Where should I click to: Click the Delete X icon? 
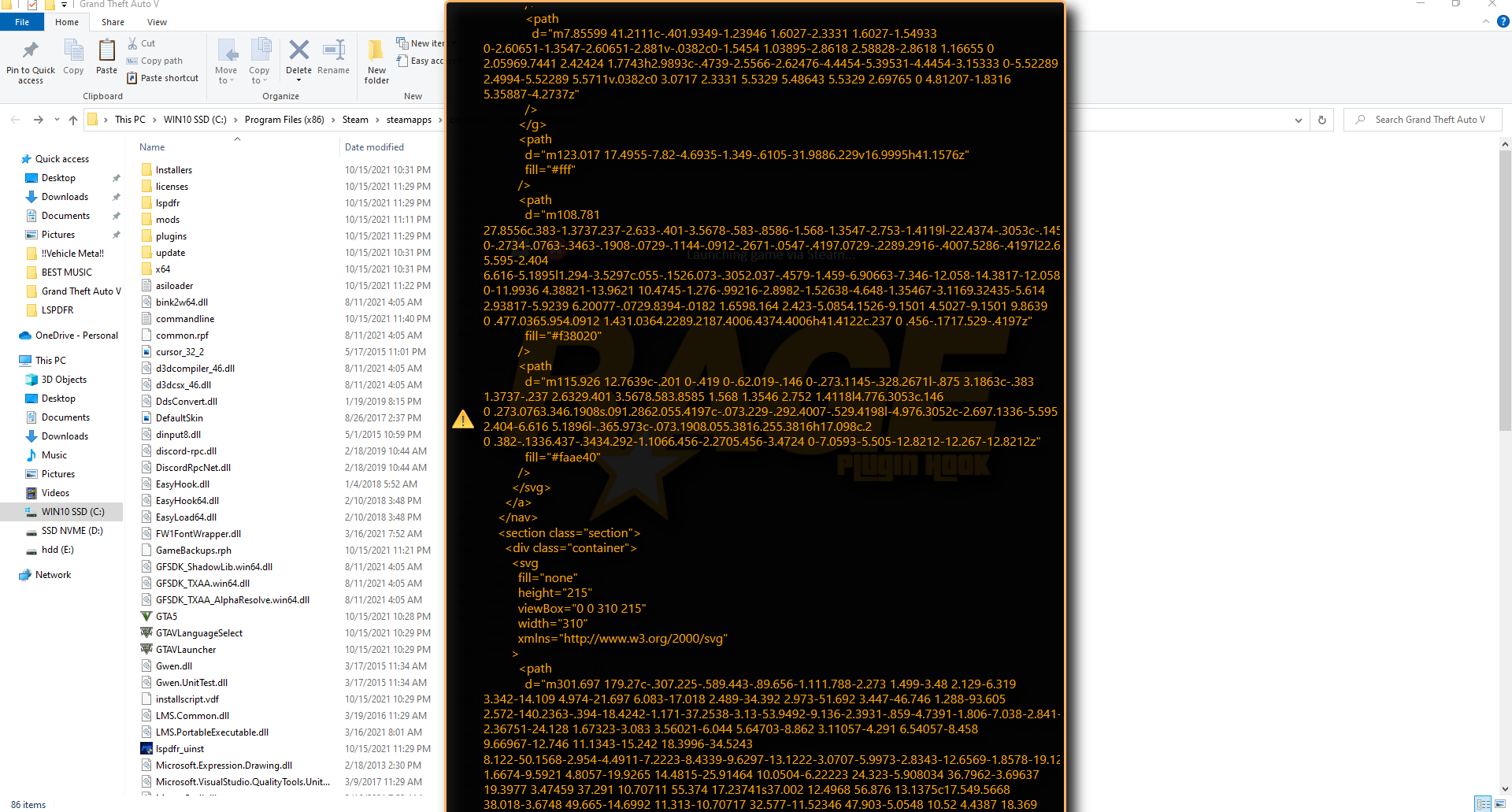[x=298, y=50]
